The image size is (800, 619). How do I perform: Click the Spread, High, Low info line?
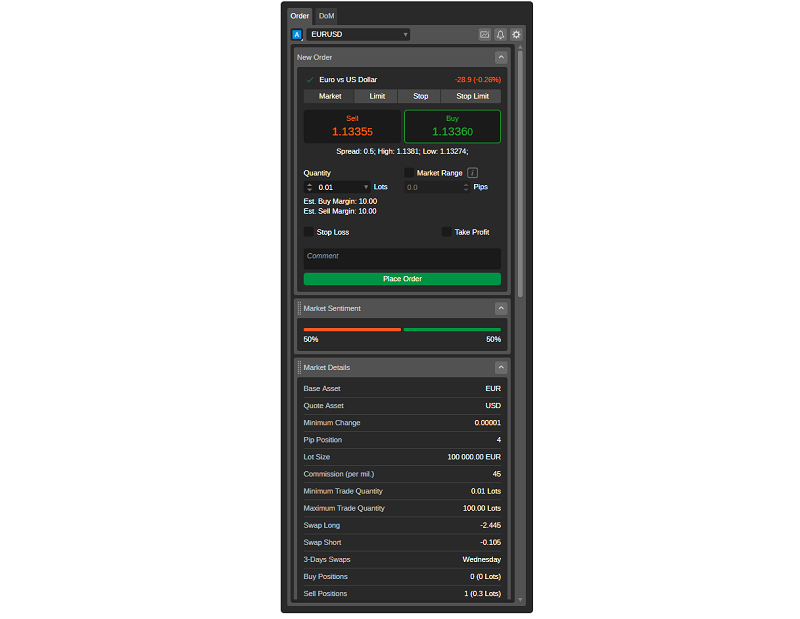(402, 152)
